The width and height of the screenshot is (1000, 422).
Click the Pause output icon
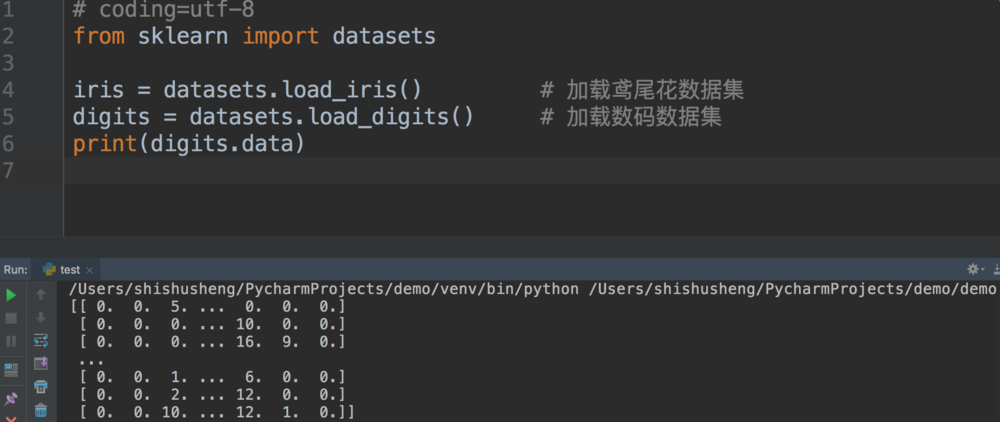click(x=11, y=341)
